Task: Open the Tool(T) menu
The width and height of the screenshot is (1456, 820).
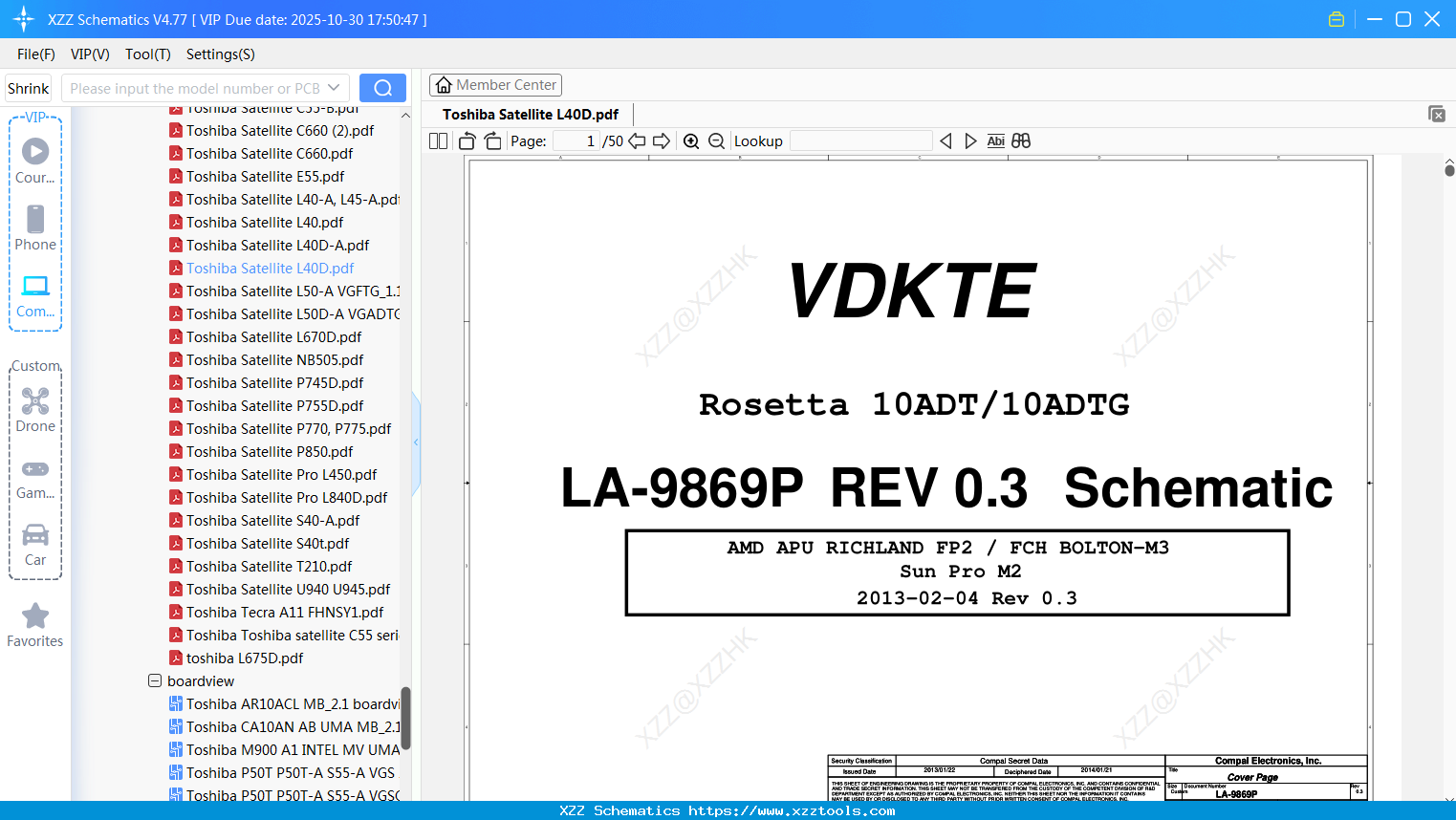Action: pyautogui.click(x=148, y=54)
